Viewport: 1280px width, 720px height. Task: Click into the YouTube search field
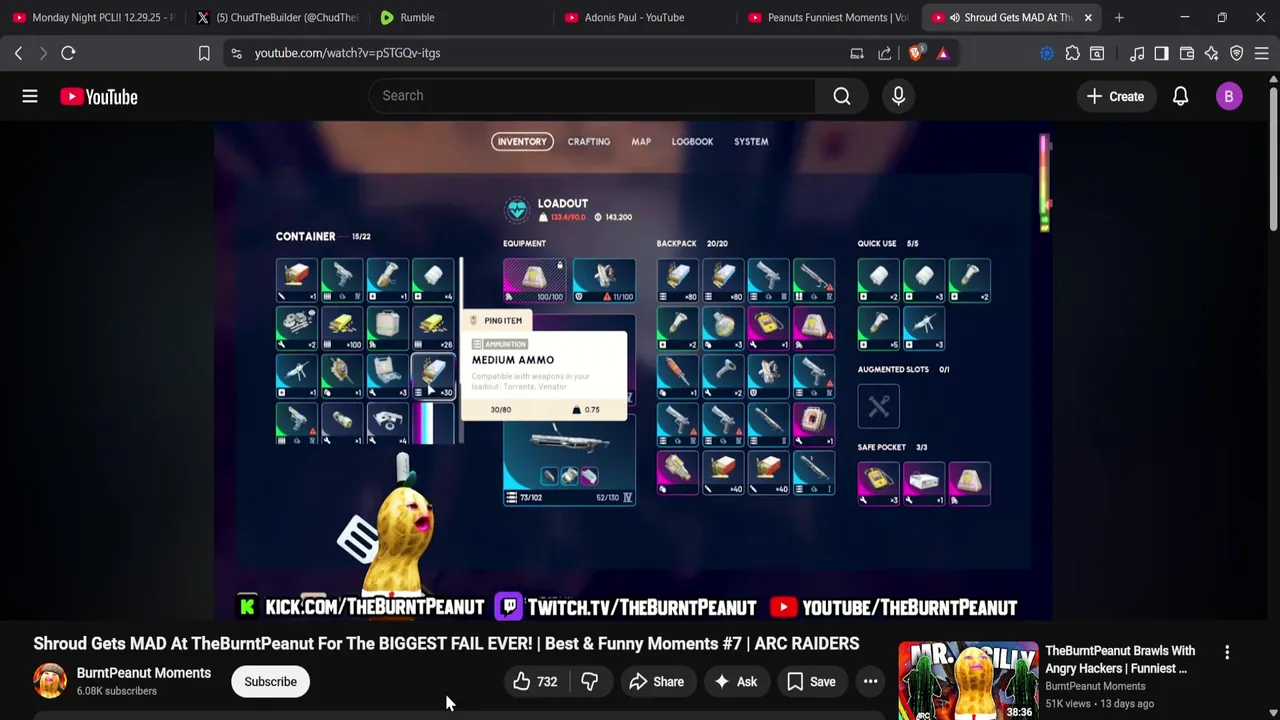pyautogui.click(x=590, y=96)
